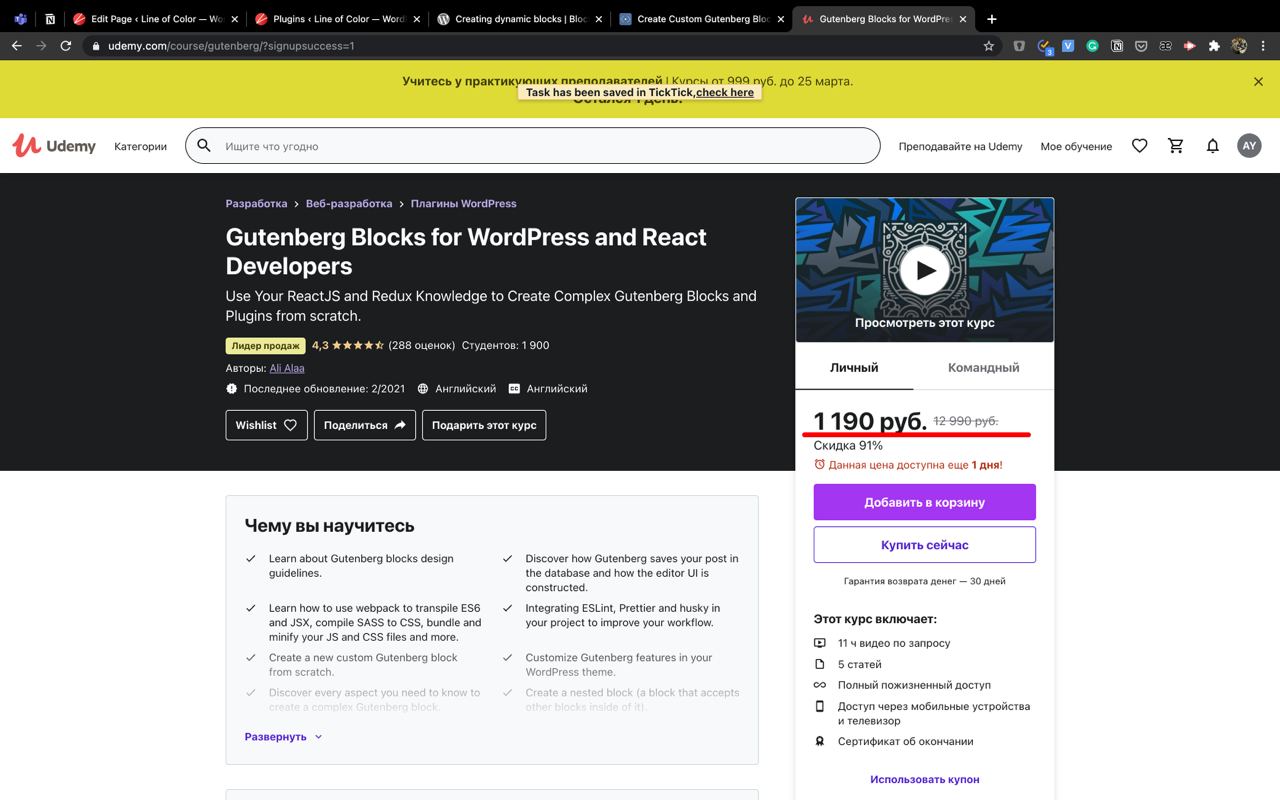Viewport: 1280px width, 800px height.
Task: Click the Добавить в корзину button
Action: 925,502
